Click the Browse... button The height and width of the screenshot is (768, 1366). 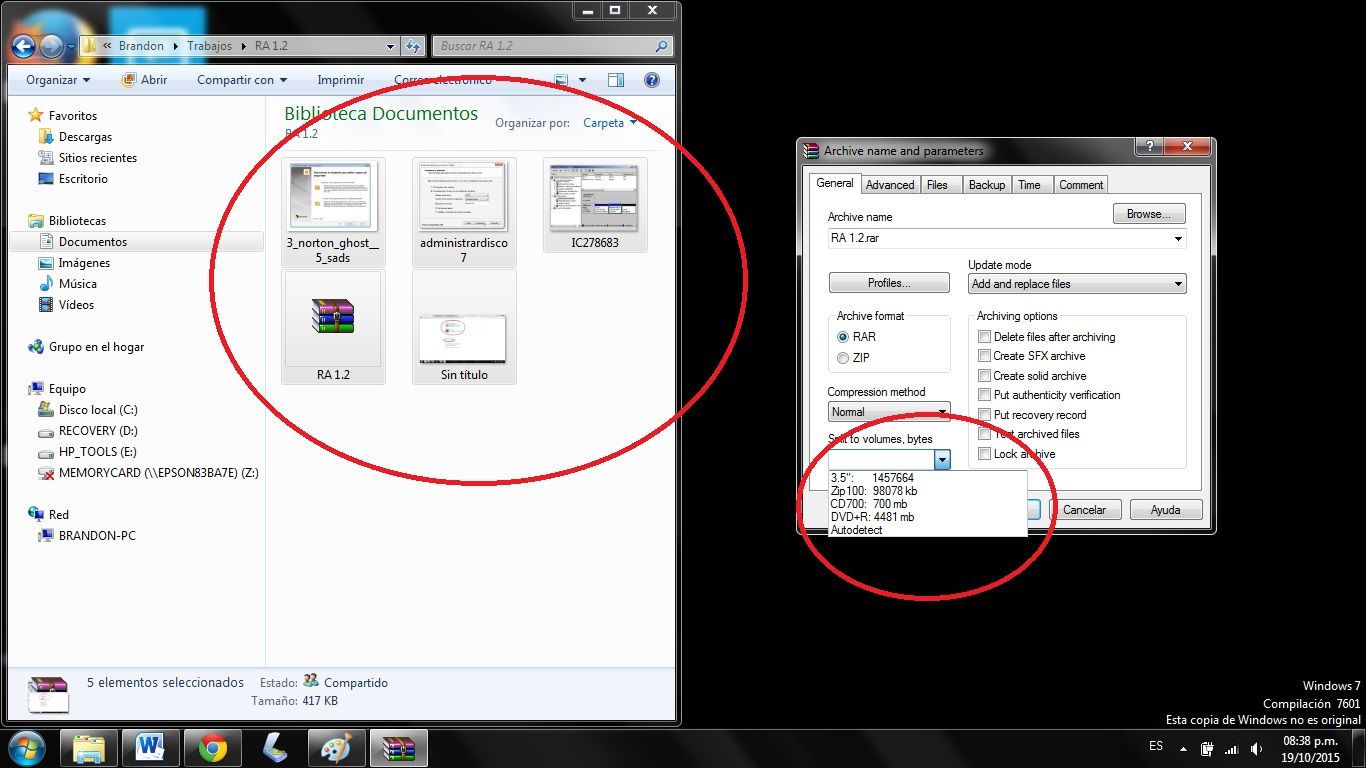(x=1149, y=214)
